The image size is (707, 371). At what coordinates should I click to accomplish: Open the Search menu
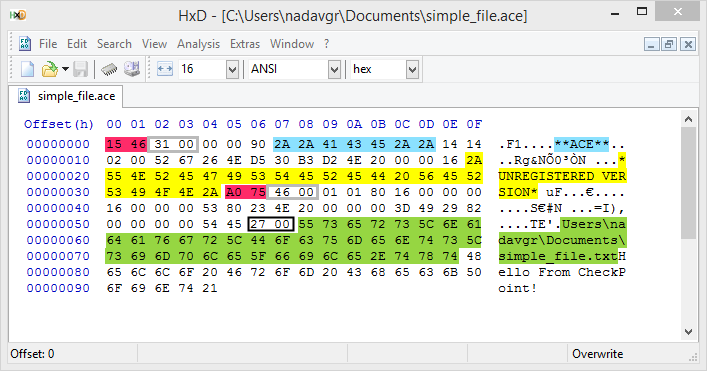click(114, 44)
